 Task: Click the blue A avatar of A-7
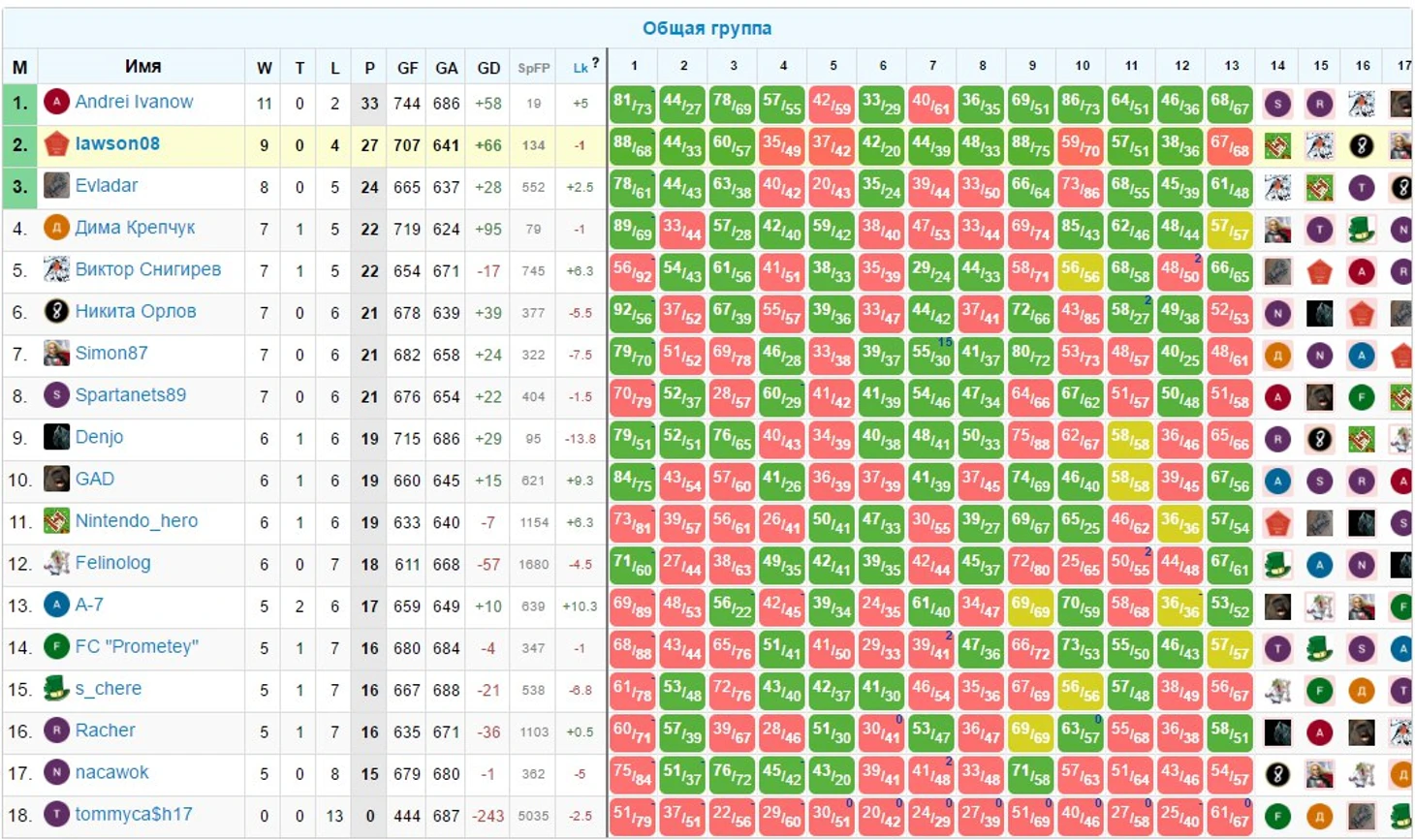pyautogui.click(x=56, y=605)
